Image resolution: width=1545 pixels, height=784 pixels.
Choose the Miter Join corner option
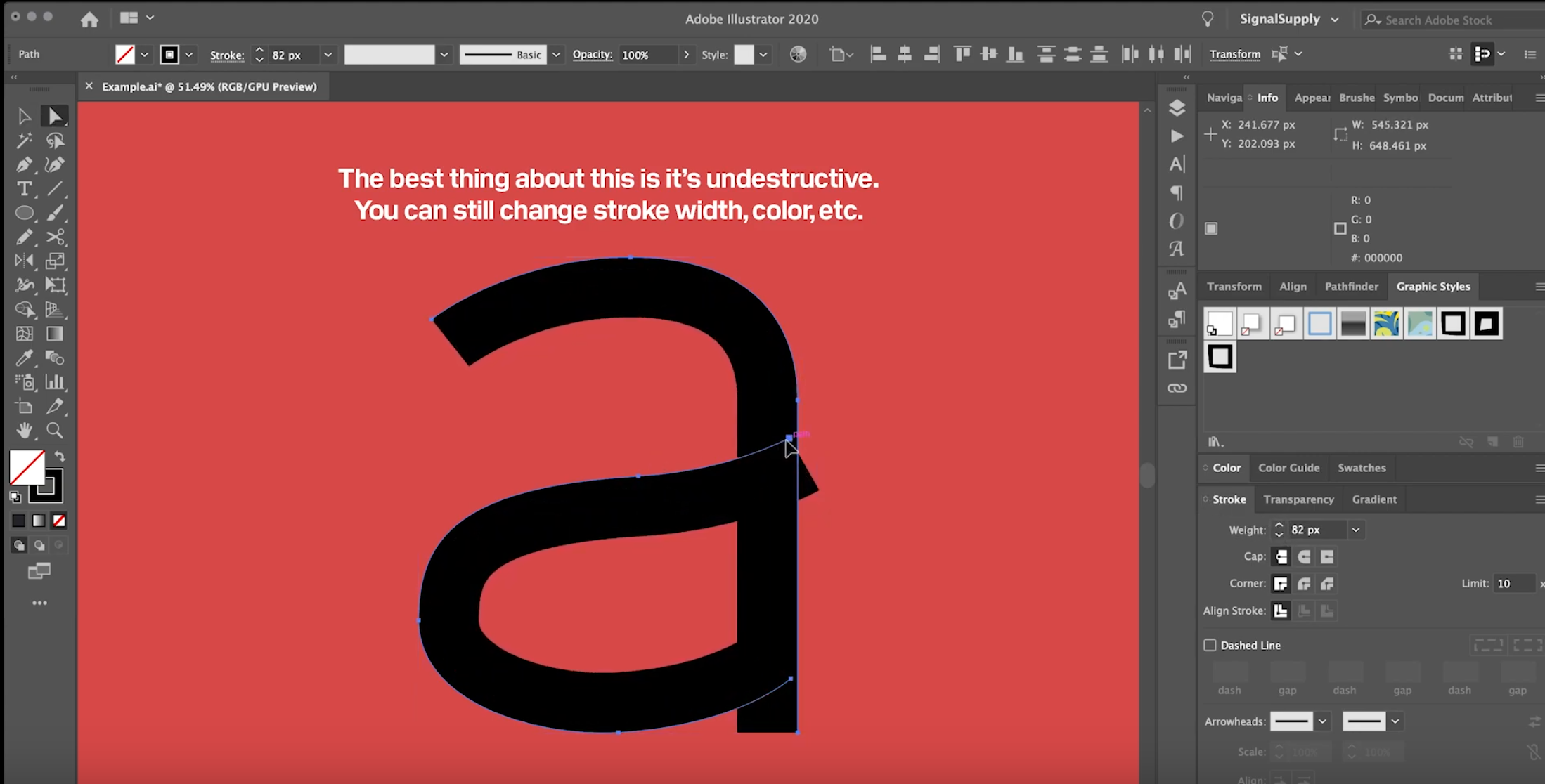(x=1281, y=583)
